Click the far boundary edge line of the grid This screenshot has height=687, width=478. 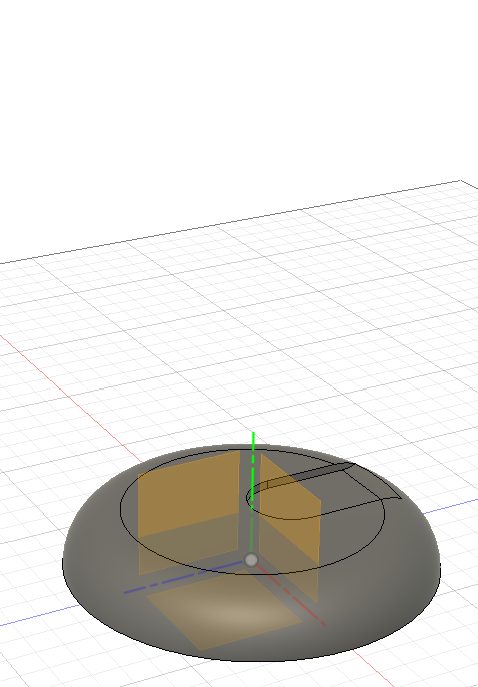tap(230, 223)
